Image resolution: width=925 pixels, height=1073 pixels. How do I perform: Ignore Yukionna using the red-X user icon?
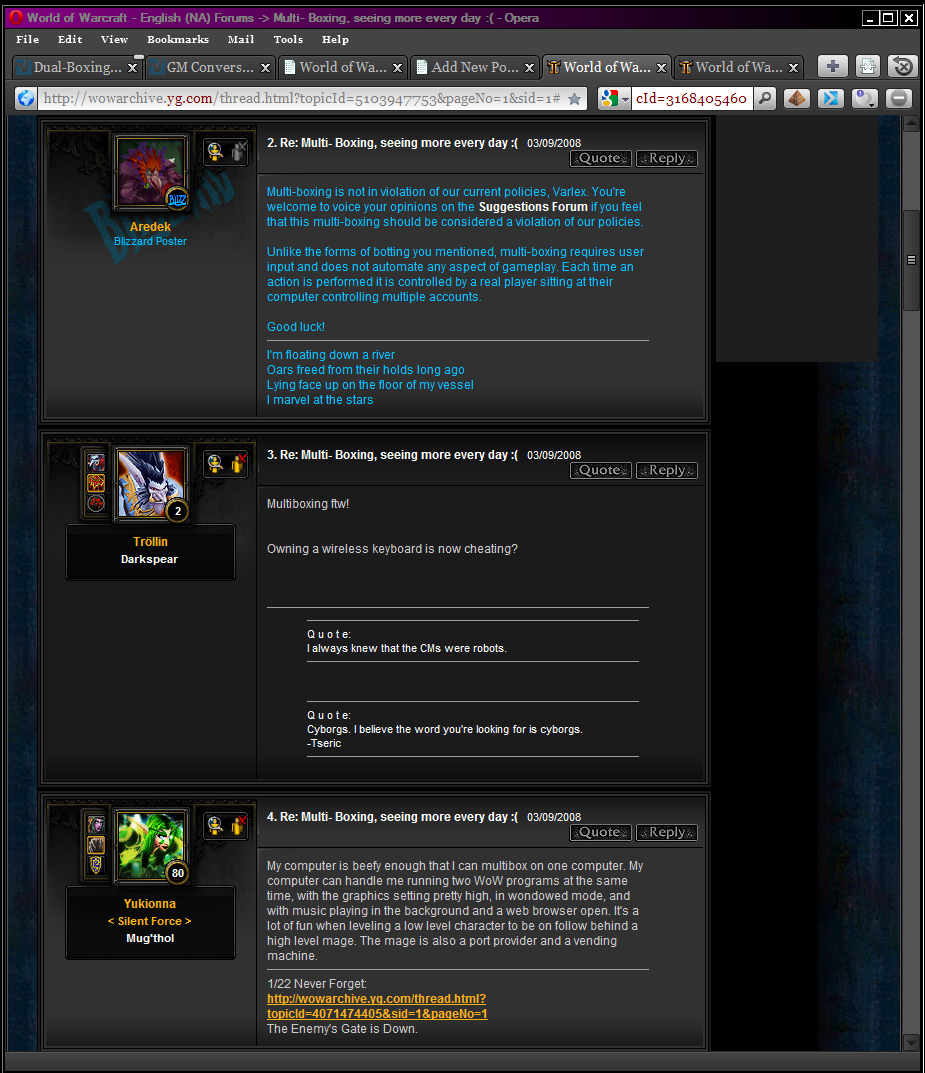(237, 825)
